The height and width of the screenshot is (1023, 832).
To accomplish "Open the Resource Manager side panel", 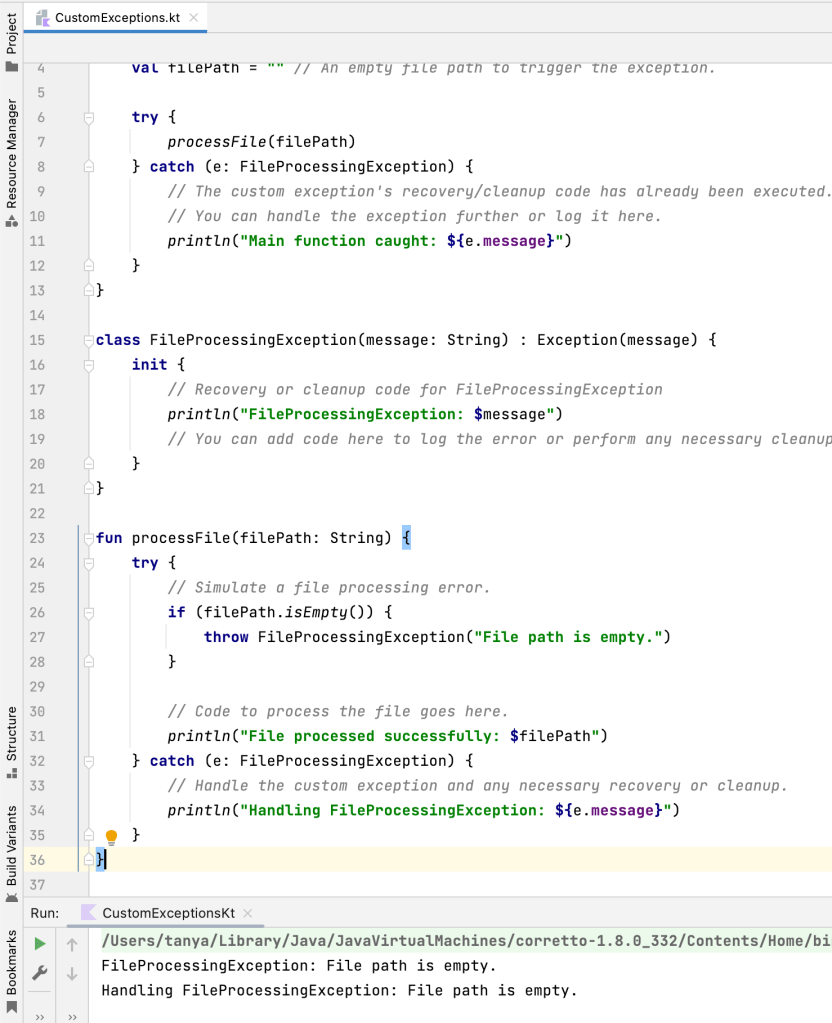I will (x=11, y=160).
